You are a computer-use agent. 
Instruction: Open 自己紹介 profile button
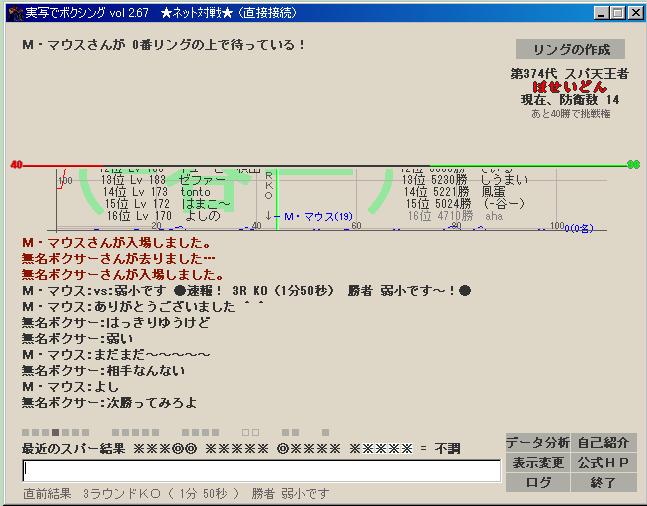coord(603,443)
